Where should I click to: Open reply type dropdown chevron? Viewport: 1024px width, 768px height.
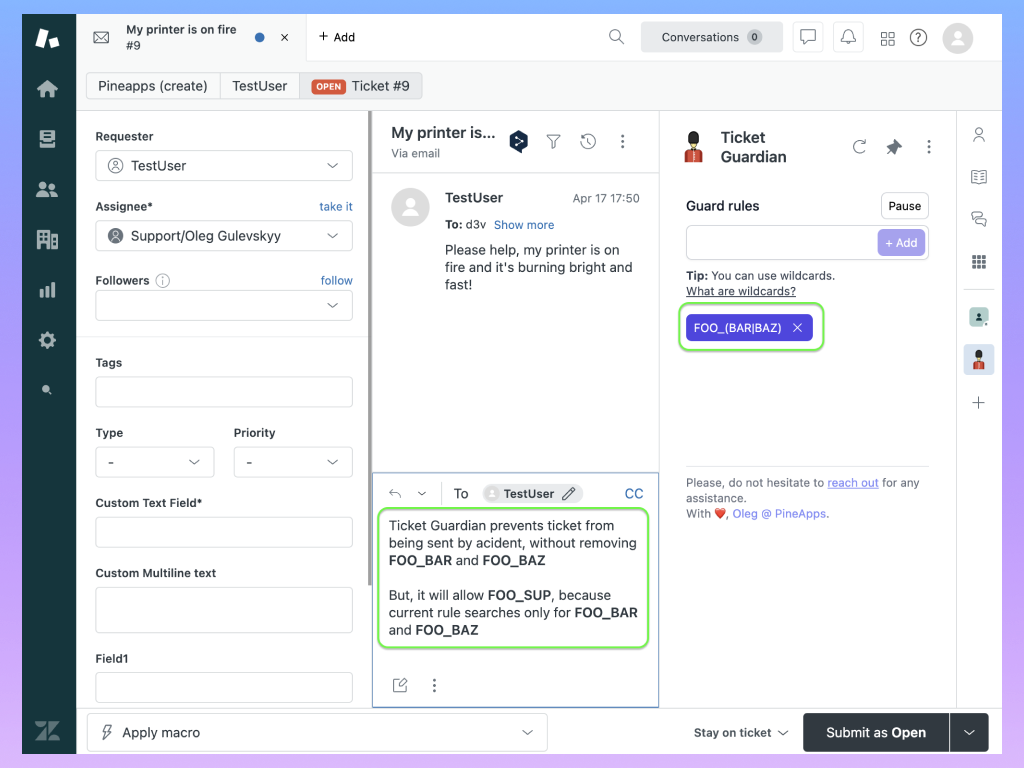click(x=422, y=494)
